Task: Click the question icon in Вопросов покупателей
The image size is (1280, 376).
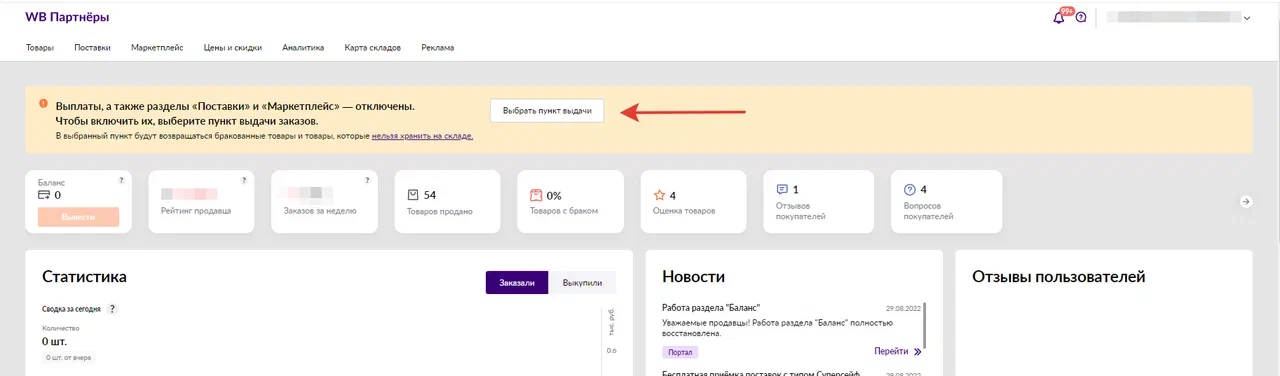Action: (x=910, y=189)
